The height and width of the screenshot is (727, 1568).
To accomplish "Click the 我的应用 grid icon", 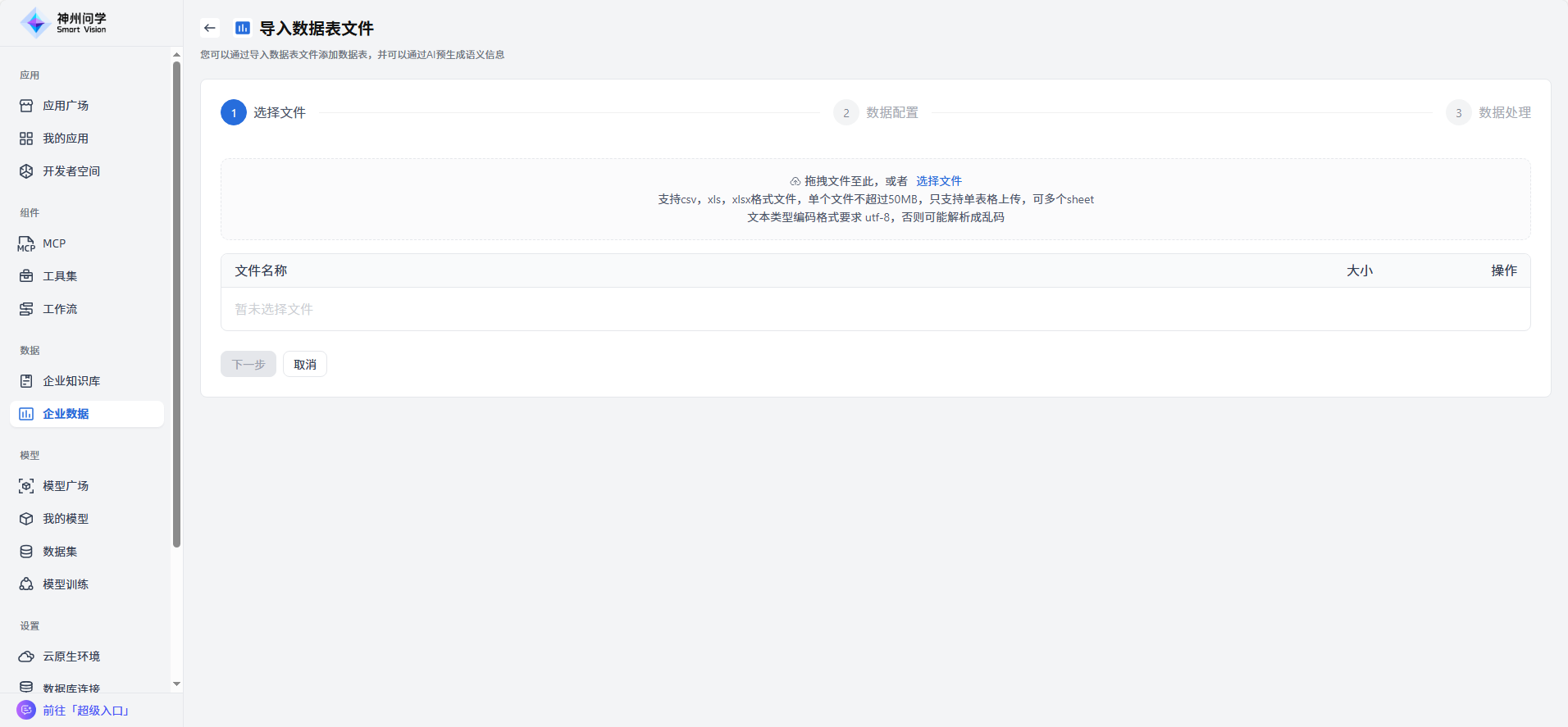I will [x=26, y=139].
